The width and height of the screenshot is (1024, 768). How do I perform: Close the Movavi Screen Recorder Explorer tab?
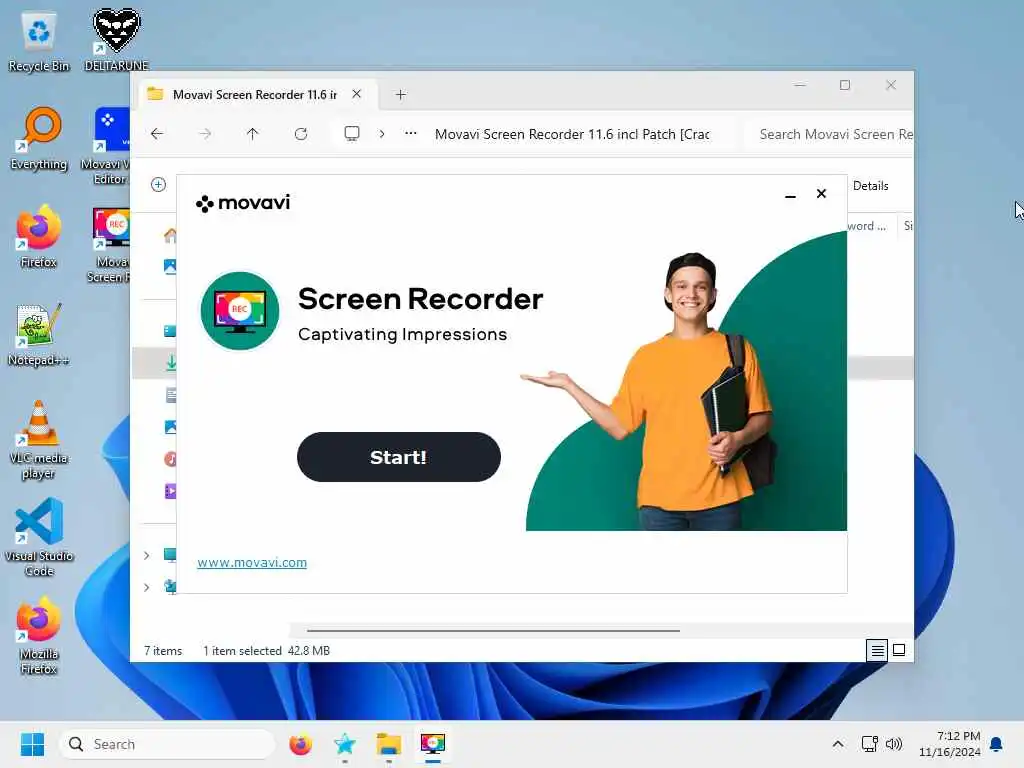[357, 94]
